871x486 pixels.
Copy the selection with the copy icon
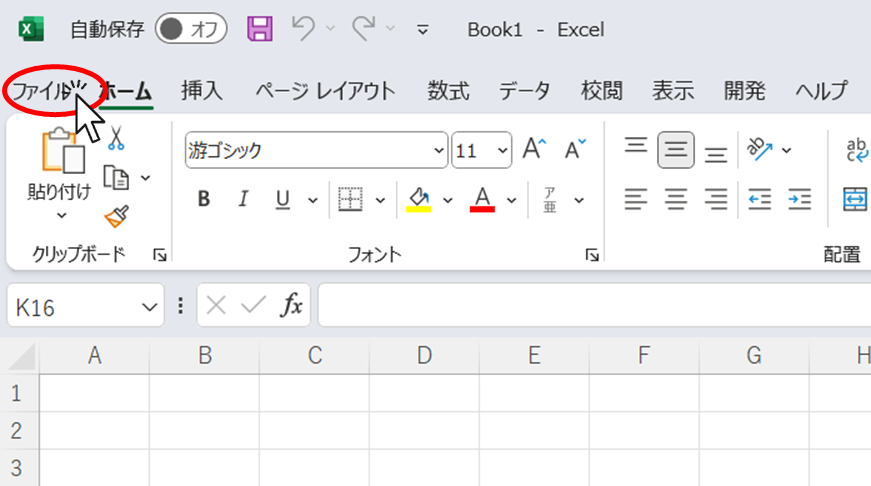116,178
